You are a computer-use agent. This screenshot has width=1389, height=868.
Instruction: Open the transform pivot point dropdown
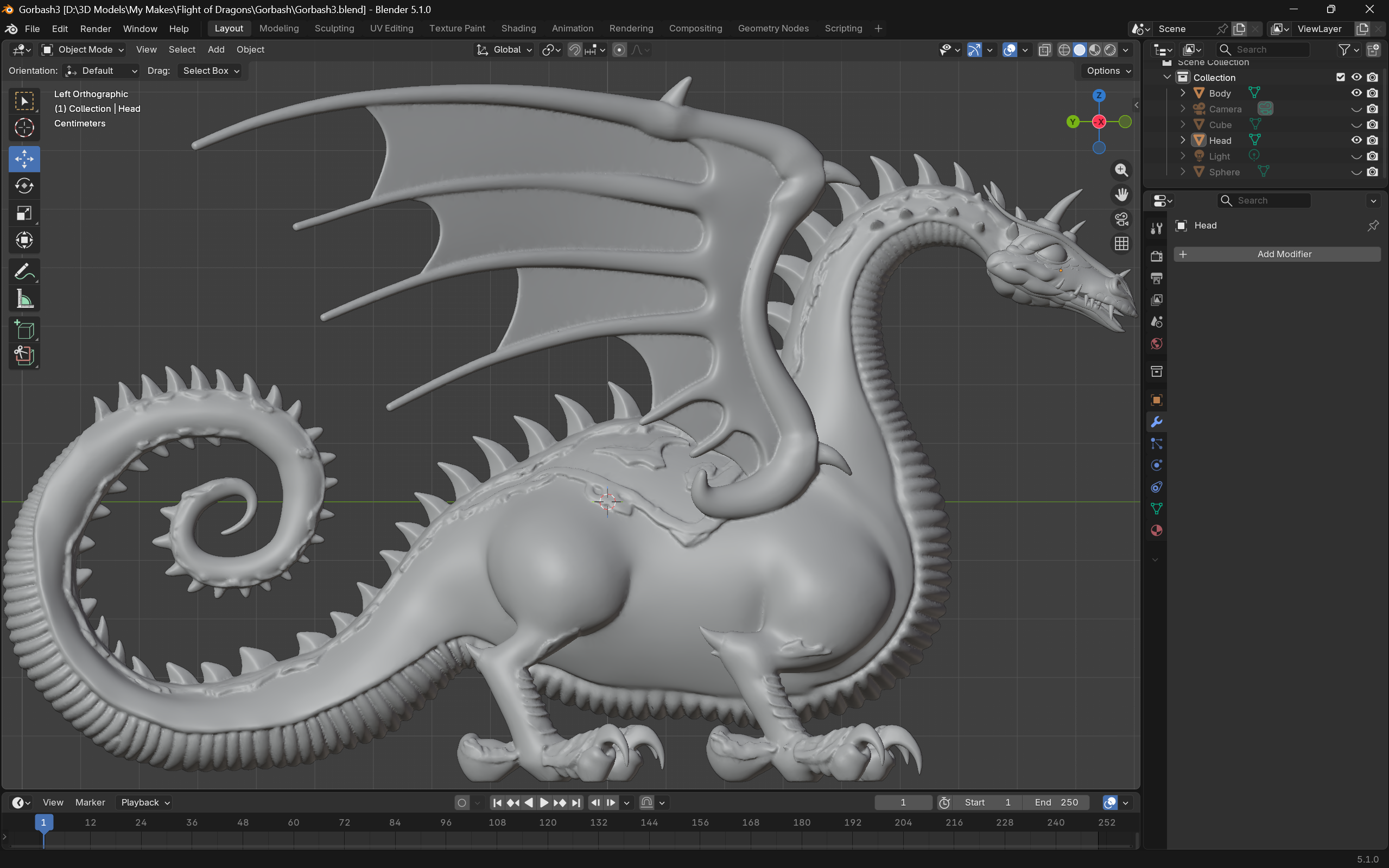click(551, 50)
